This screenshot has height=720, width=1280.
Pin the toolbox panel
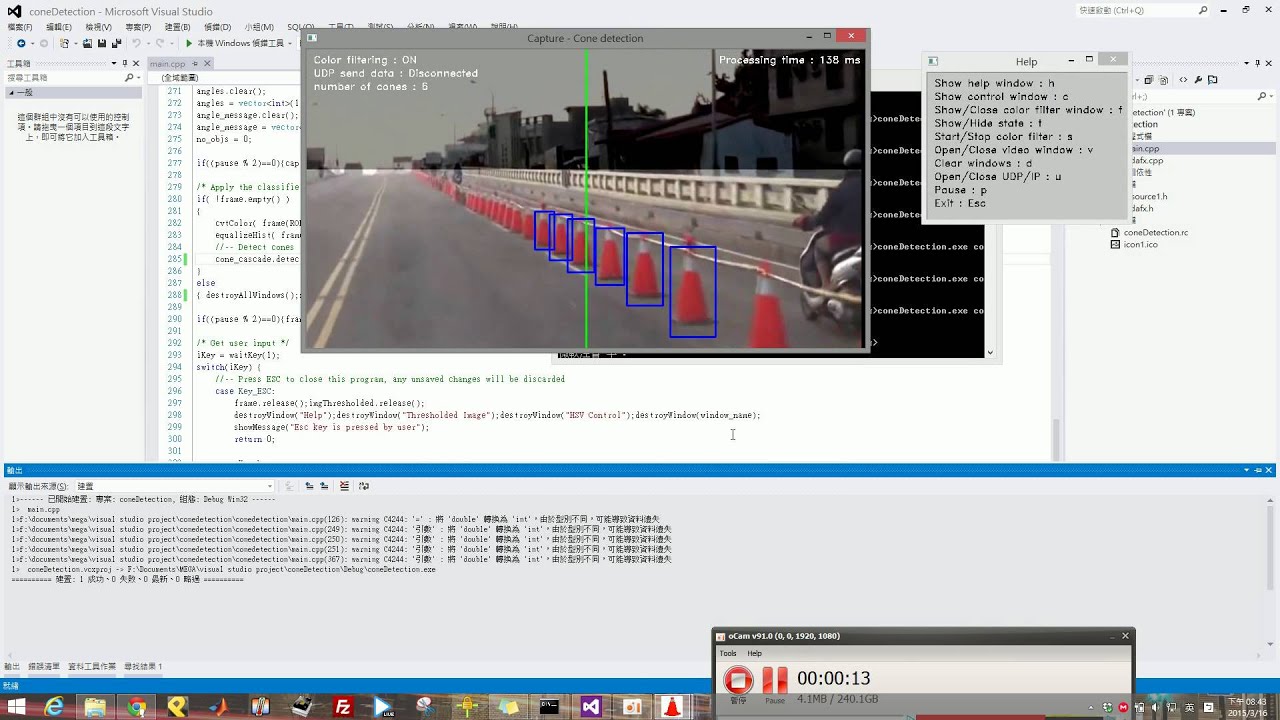pyautogui.click(x=125, y=63)
